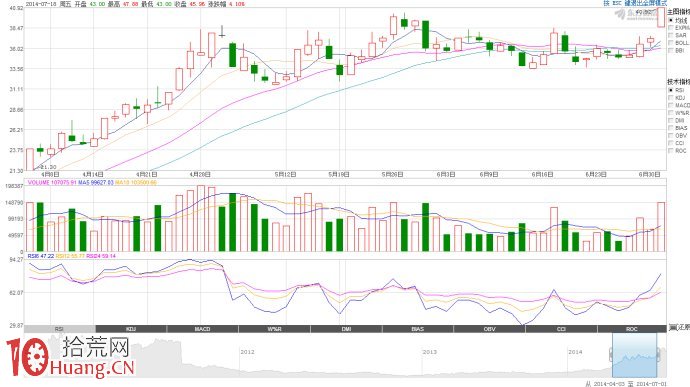Screen dimensions: 690x387
Task: Enable the EXPMA main chart indicator
Action: 671,28
